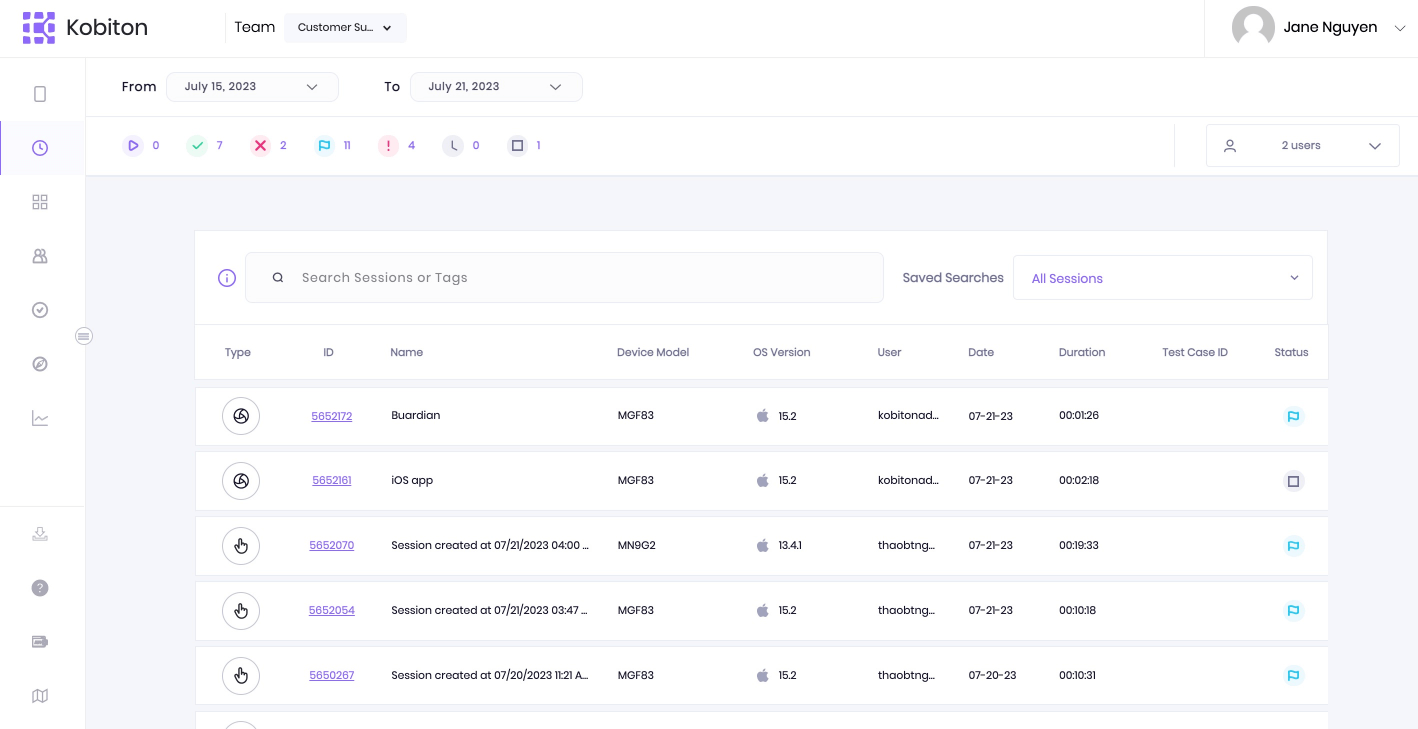
Task: Open the map icon in sidebar
Action: pyautogui.click(x=40, y=696)
